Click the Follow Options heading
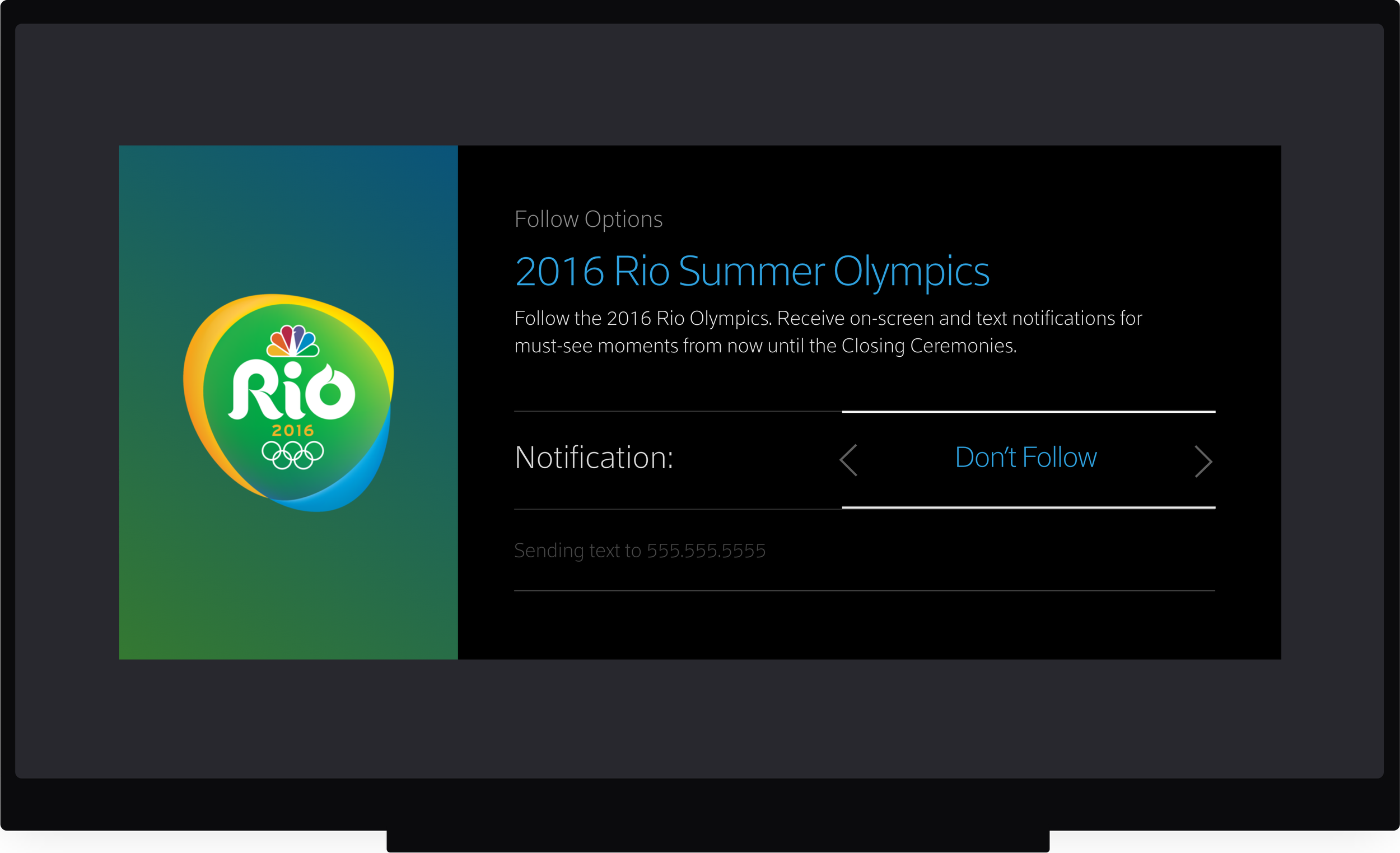Image resolution: width=1400 pixels, height=853 pixels. 588,220
